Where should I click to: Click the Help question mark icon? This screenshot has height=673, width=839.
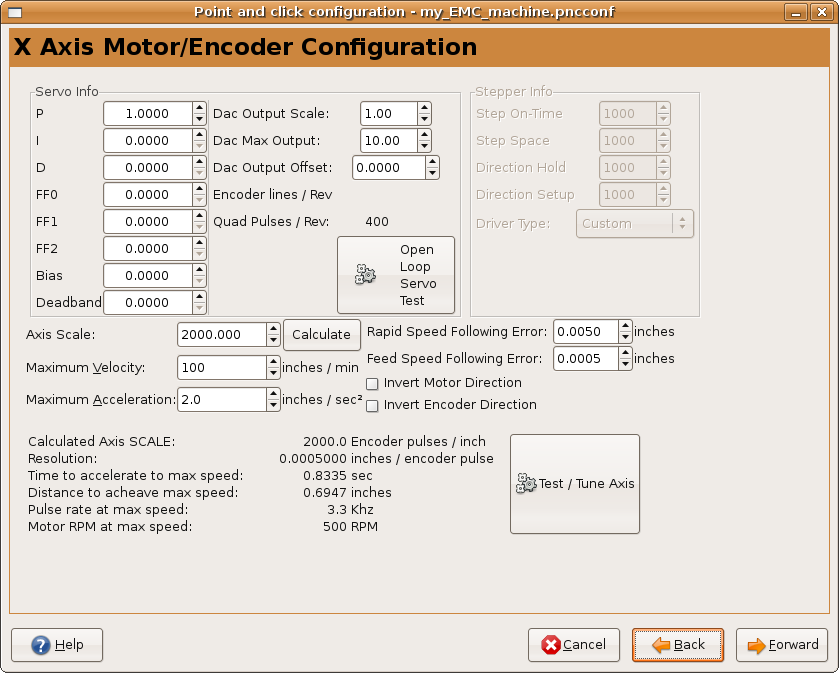point(41,645)
